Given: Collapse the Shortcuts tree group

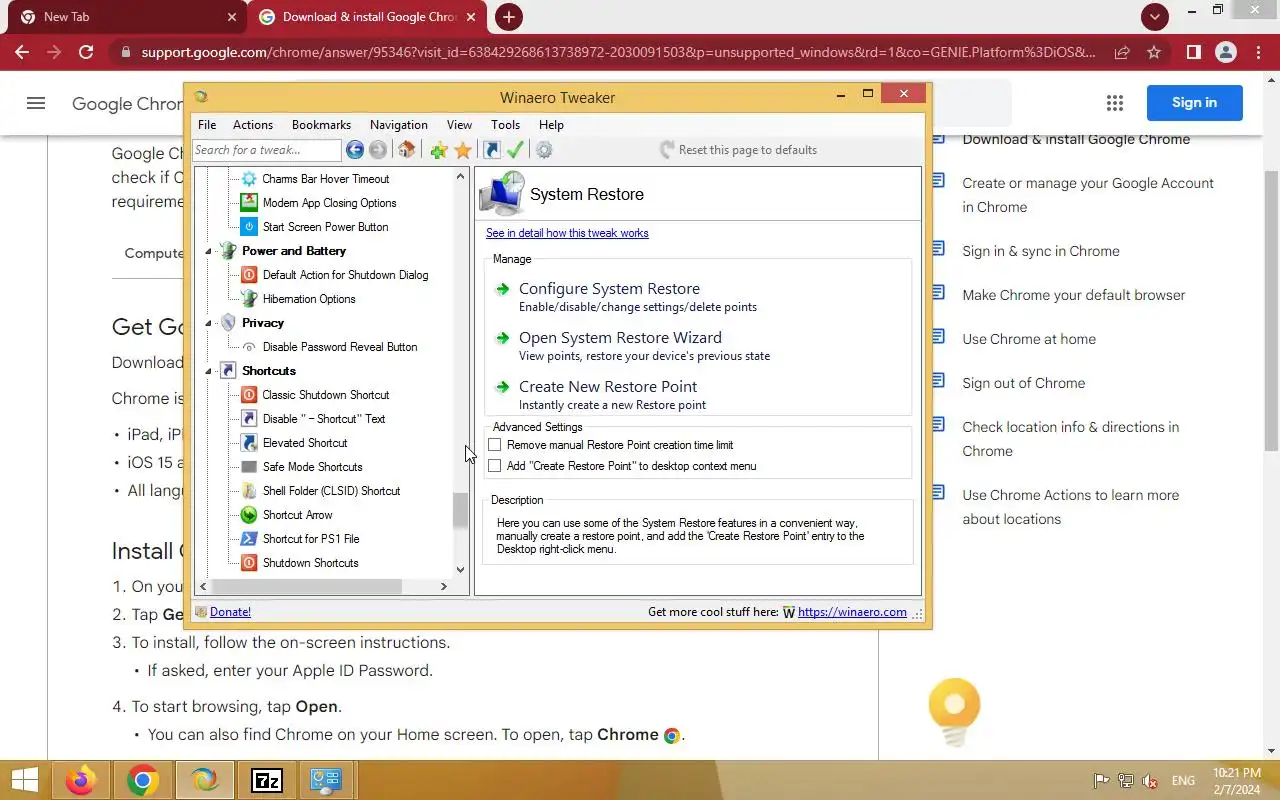Looking at the screenshot, I should pyautogui.click(x=209, y=371).
